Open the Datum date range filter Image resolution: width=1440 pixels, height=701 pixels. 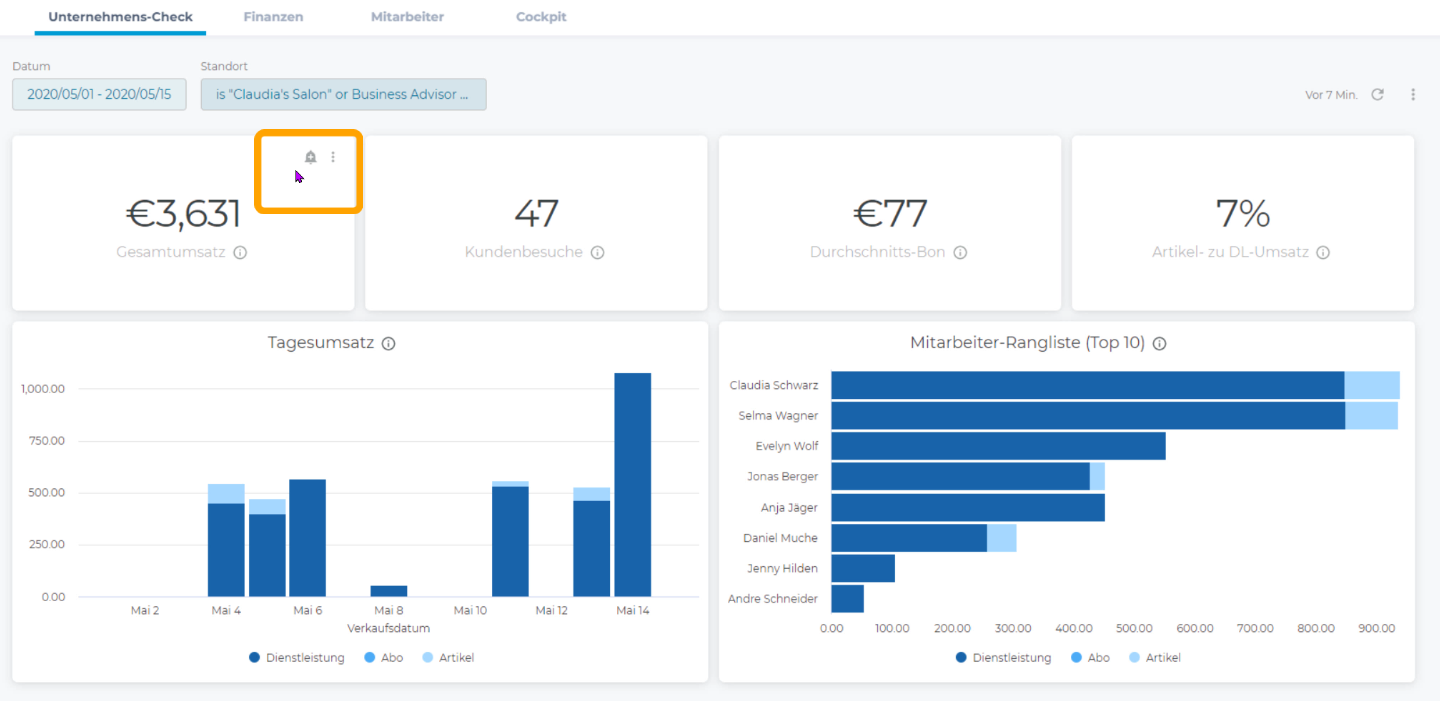point(99,94)
